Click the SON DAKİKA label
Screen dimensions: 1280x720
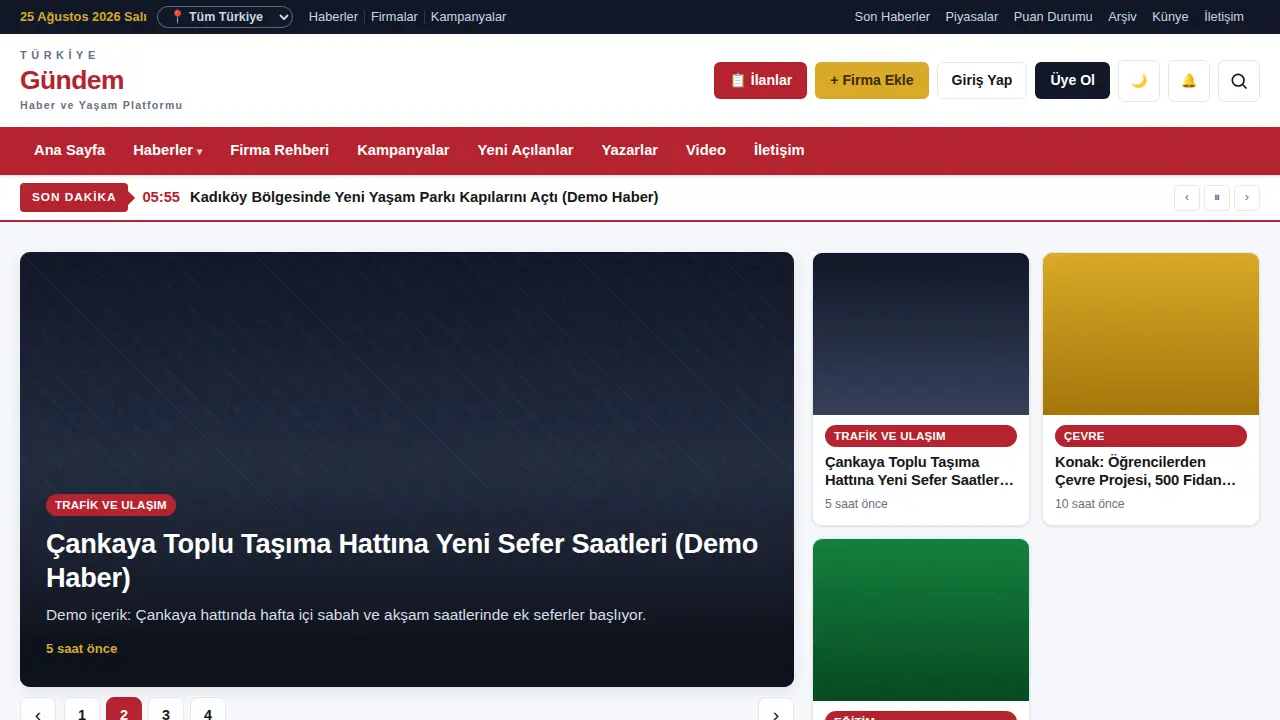click(74, 197)
